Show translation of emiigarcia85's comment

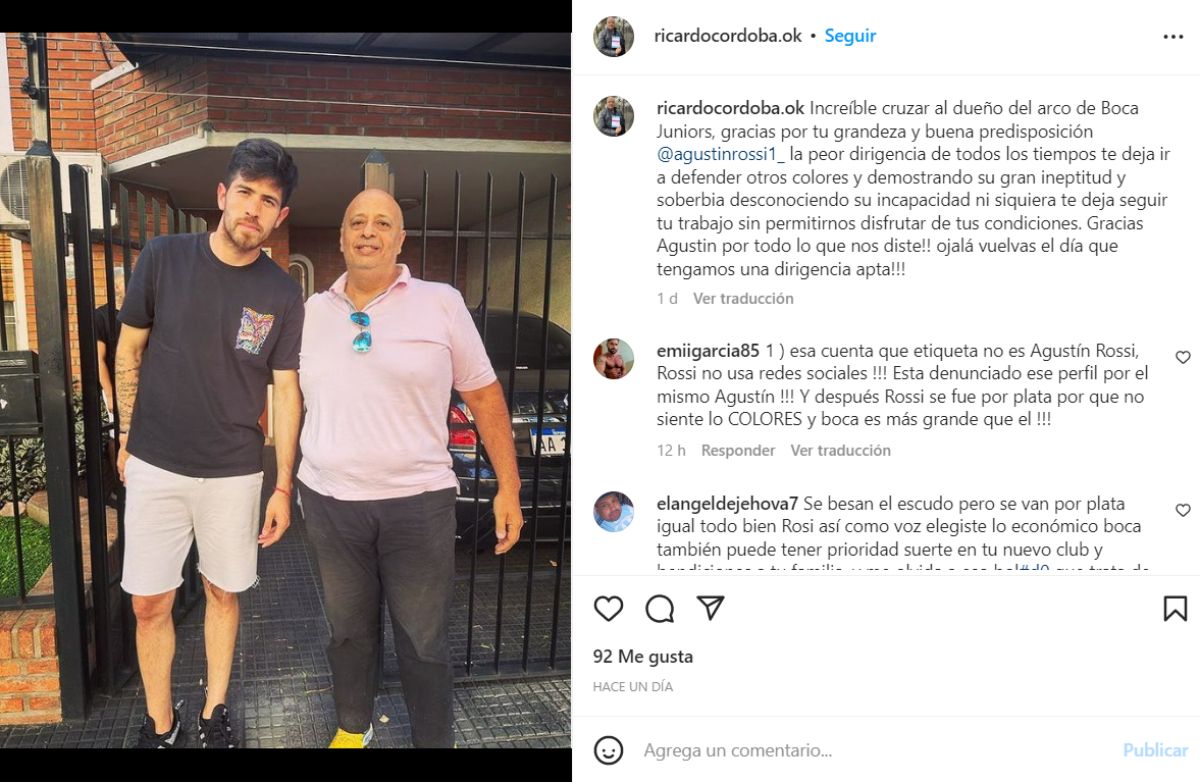tap(840, 450)
